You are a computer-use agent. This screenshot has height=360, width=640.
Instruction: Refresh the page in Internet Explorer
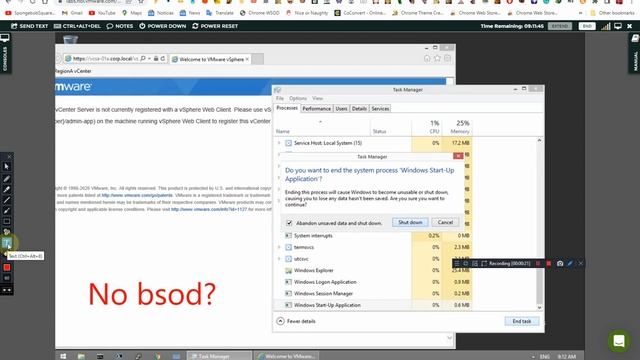[162, 59]
